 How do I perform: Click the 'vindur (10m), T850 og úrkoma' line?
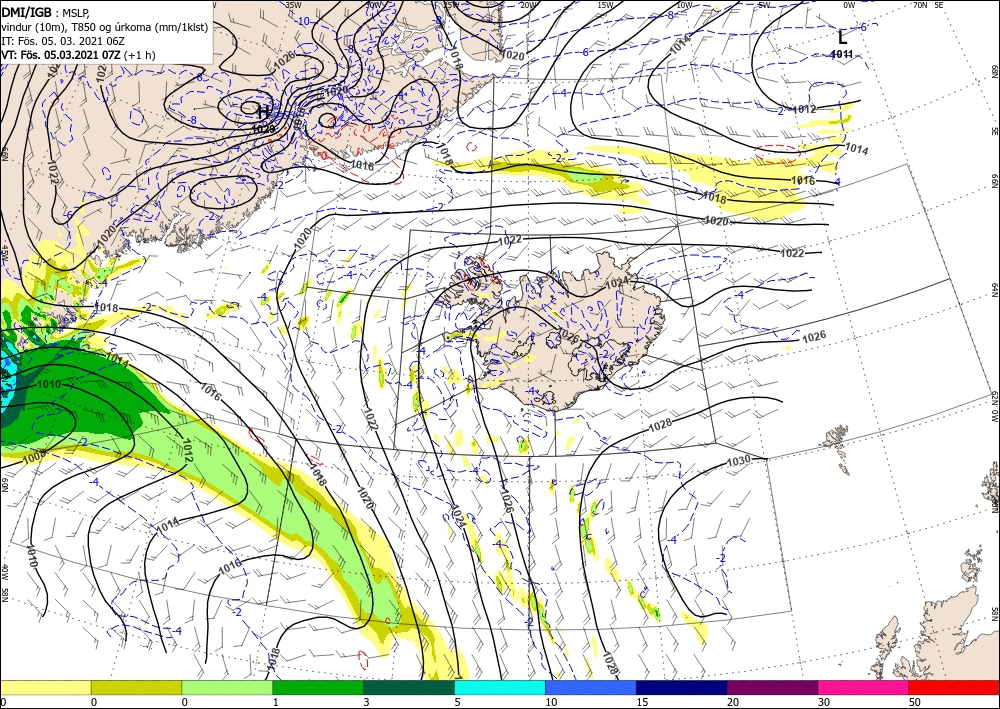click(105, 27)
